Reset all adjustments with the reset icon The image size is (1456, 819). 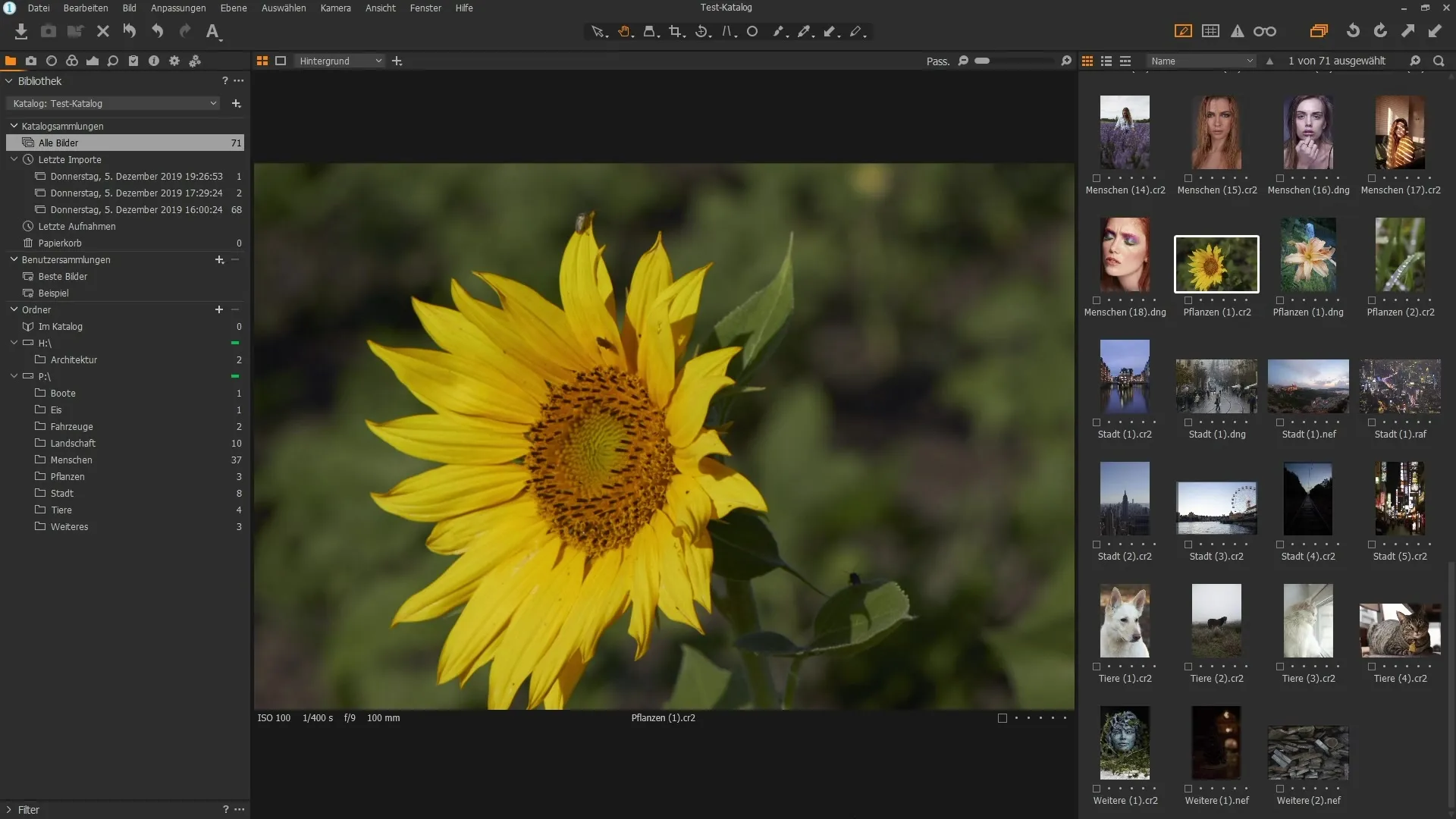[x=130, y=31]
